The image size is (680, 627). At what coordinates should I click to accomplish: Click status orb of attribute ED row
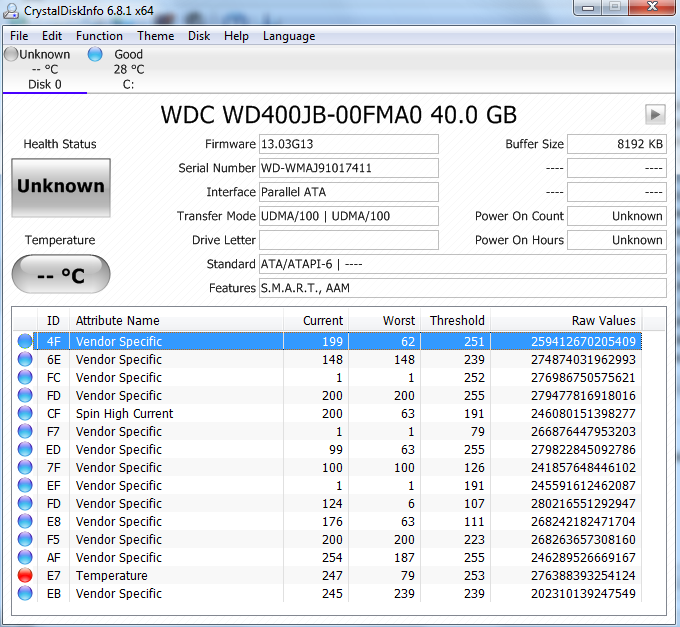(x=25, y=449)
